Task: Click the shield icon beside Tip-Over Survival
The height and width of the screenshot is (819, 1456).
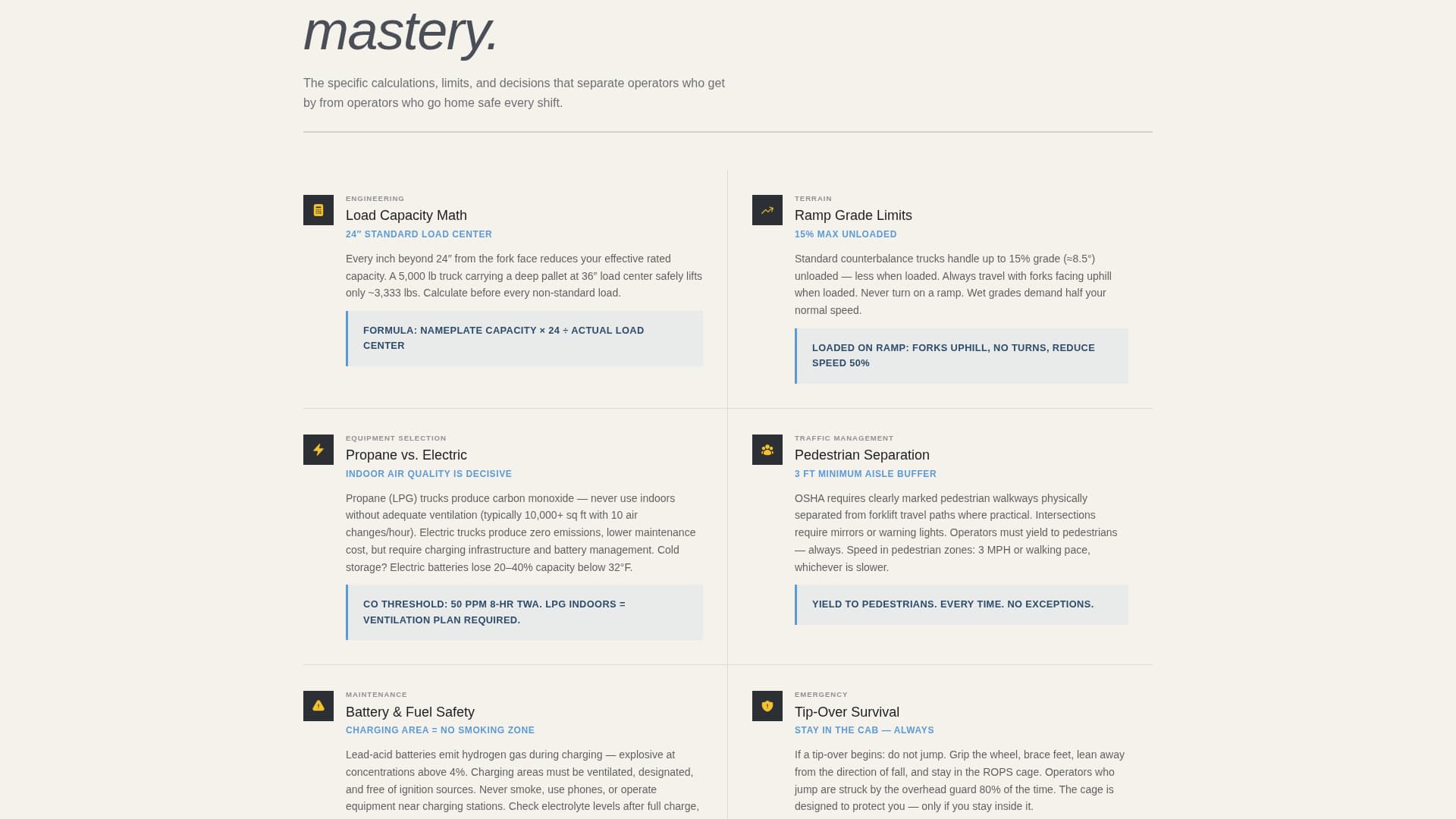Action: point(767,706)
